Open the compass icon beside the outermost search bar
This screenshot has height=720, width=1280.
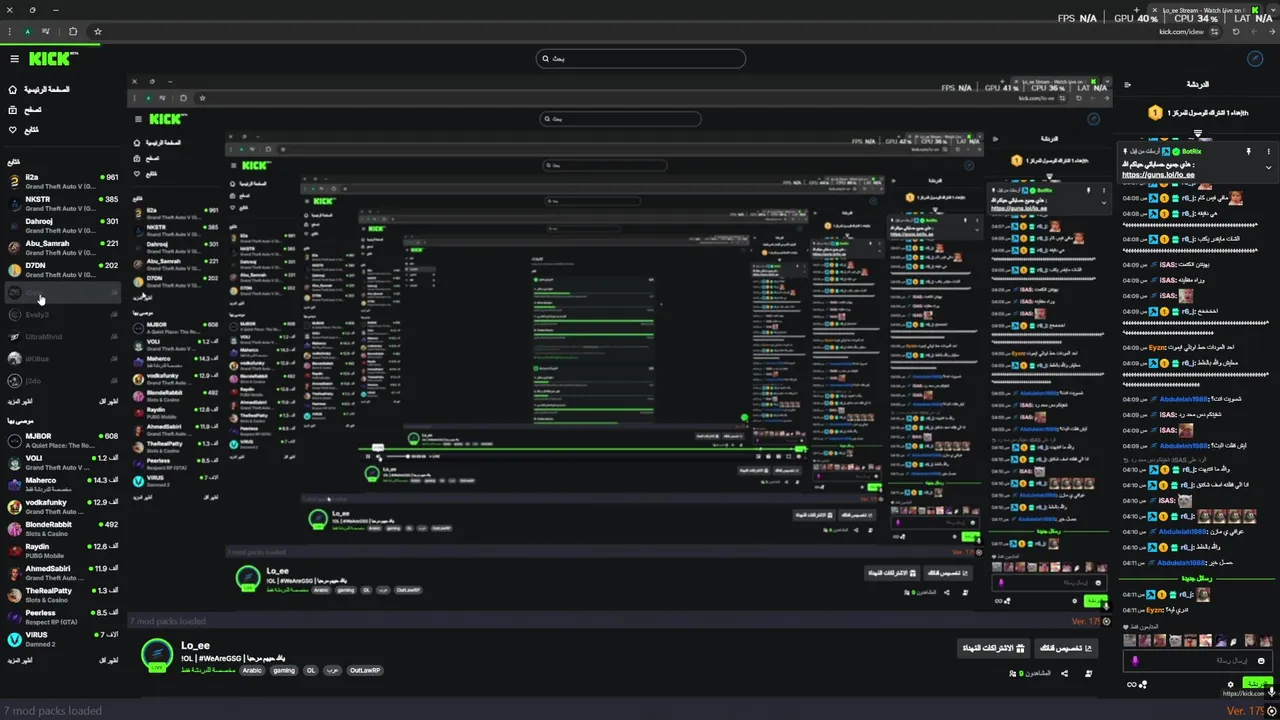[x=1256, y=59]
